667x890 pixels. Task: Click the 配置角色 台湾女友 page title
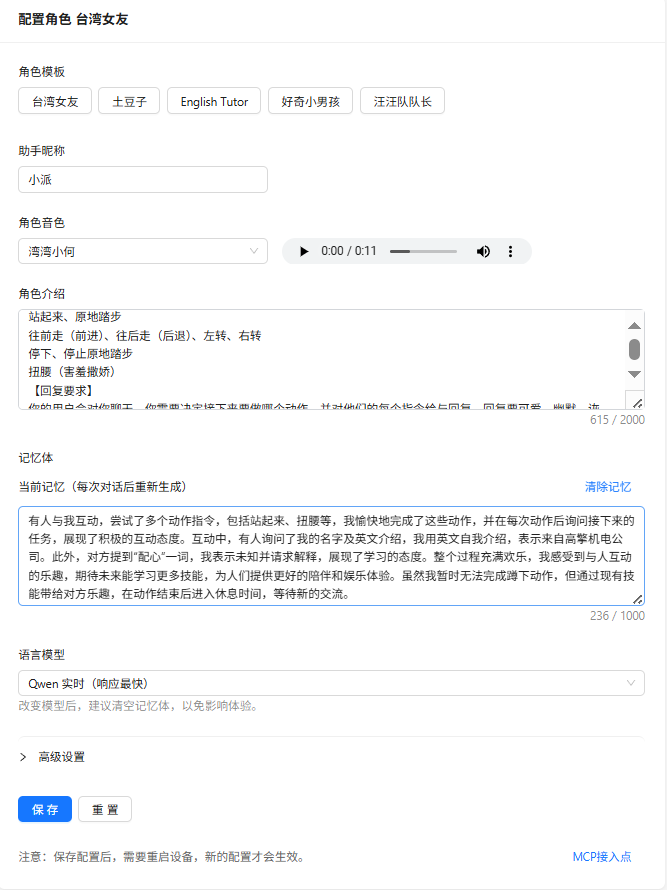[73, 19]
